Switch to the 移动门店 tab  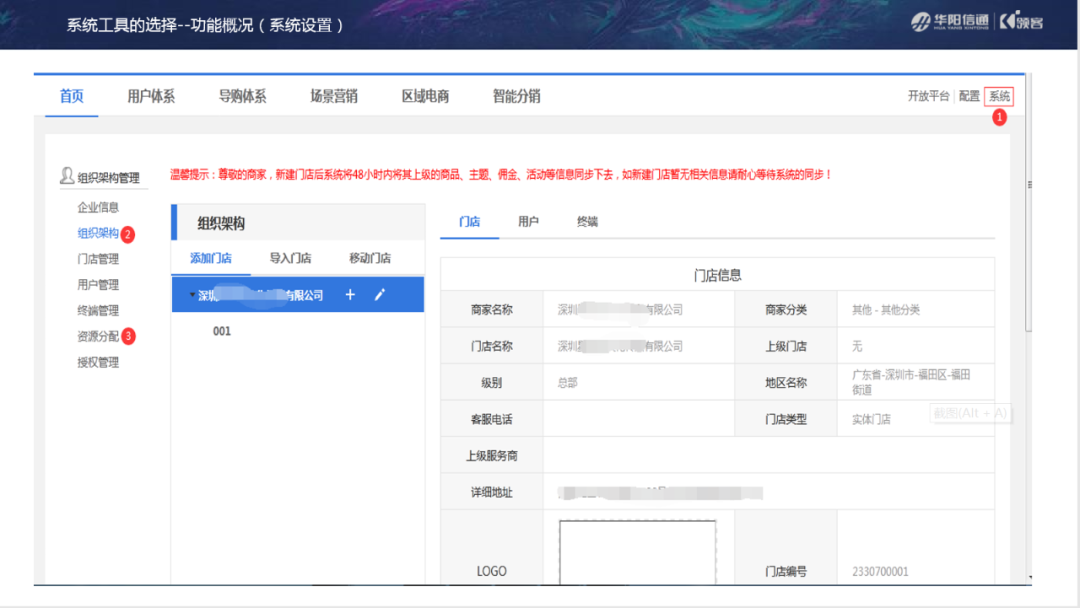[370, 258]
